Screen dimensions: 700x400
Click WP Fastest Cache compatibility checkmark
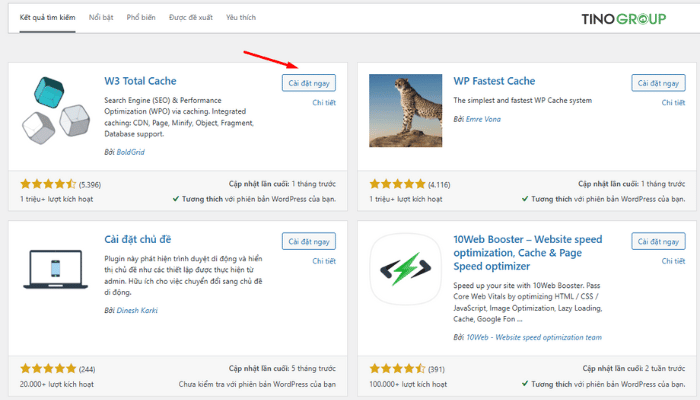[x=525, y=199]
